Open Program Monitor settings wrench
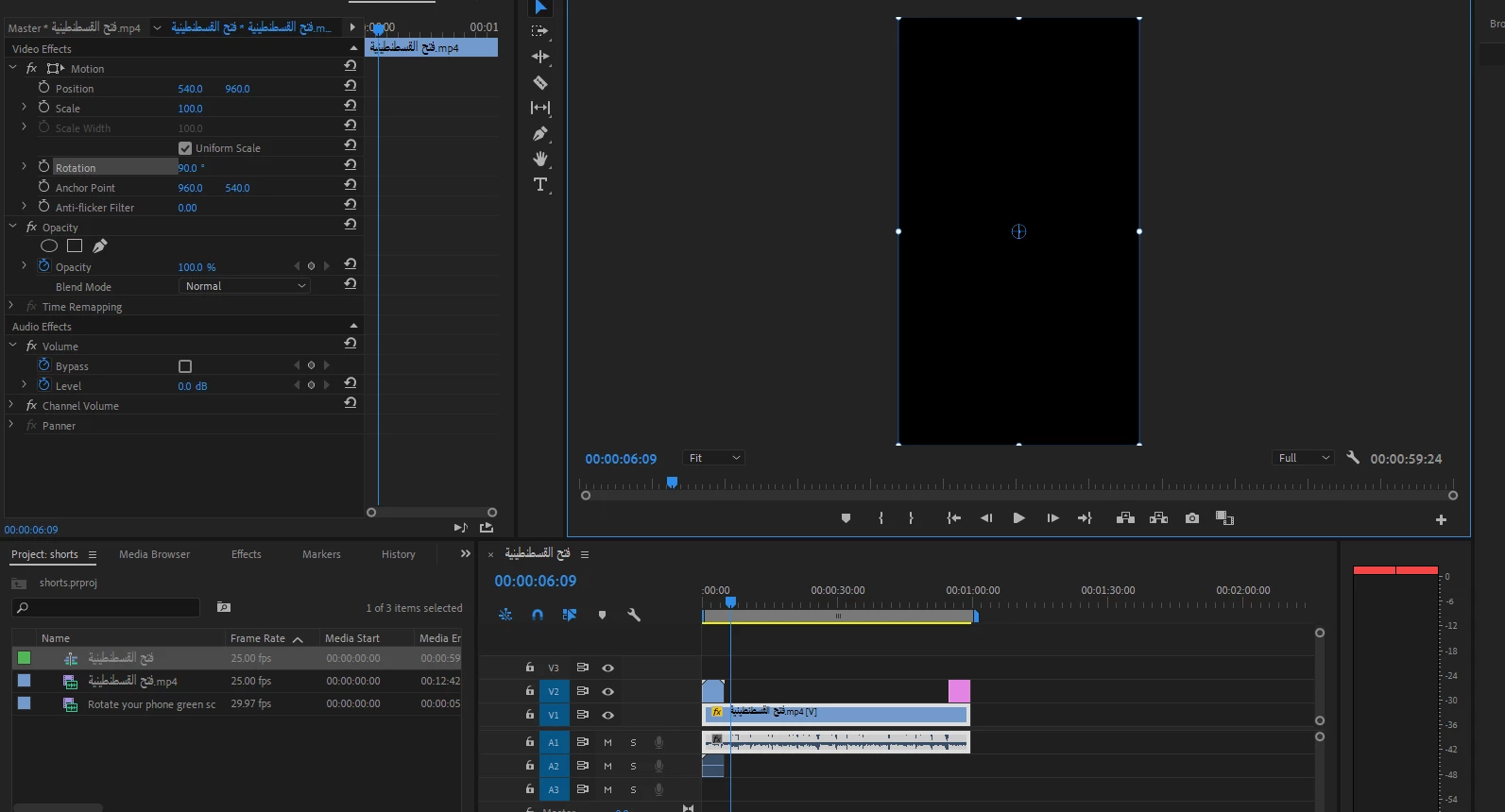The image size is (1505, 812). tap(1353, 457)
